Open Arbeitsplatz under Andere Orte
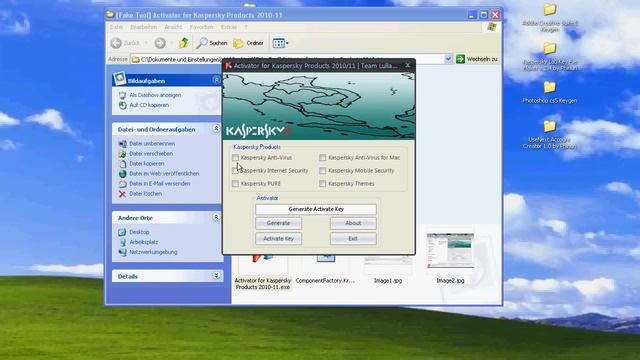The width and height of the screenshot is (640, 360). (144, 242)
